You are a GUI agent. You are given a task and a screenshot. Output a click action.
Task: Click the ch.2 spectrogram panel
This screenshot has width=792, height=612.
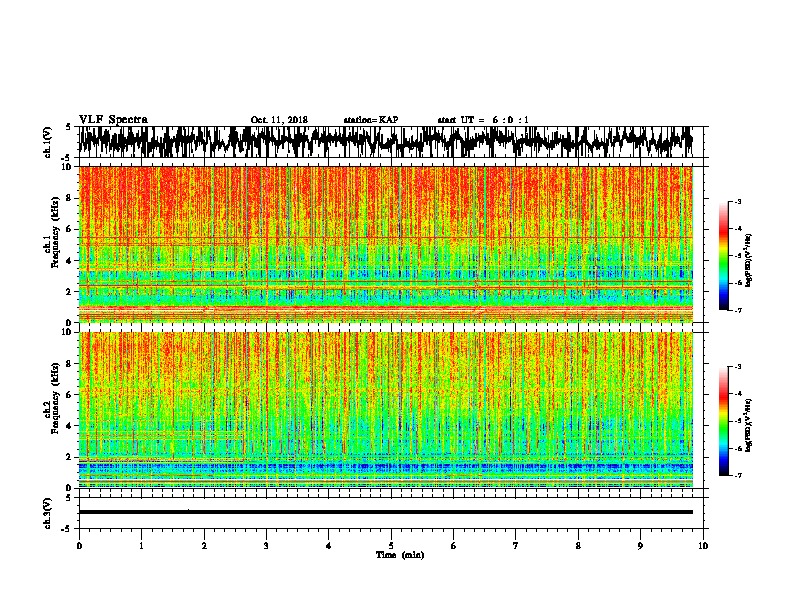(386, 410)
